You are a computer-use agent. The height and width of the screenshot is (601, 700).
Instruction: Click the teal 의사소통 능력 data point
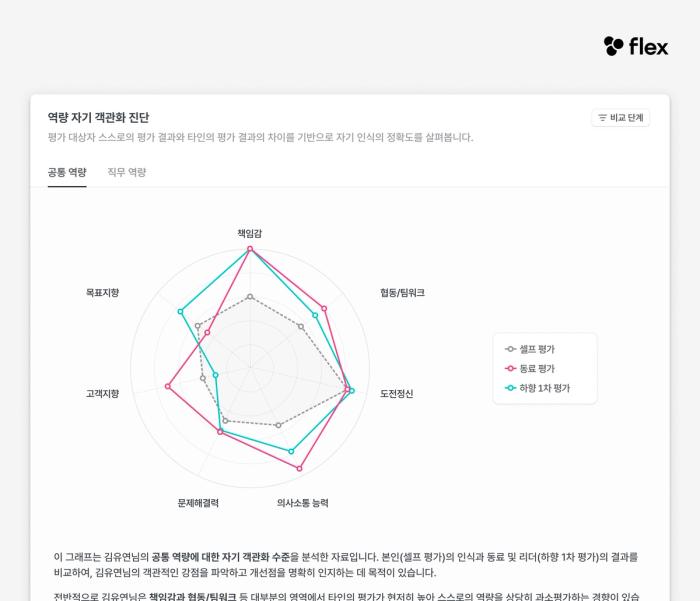pos(292,451)
